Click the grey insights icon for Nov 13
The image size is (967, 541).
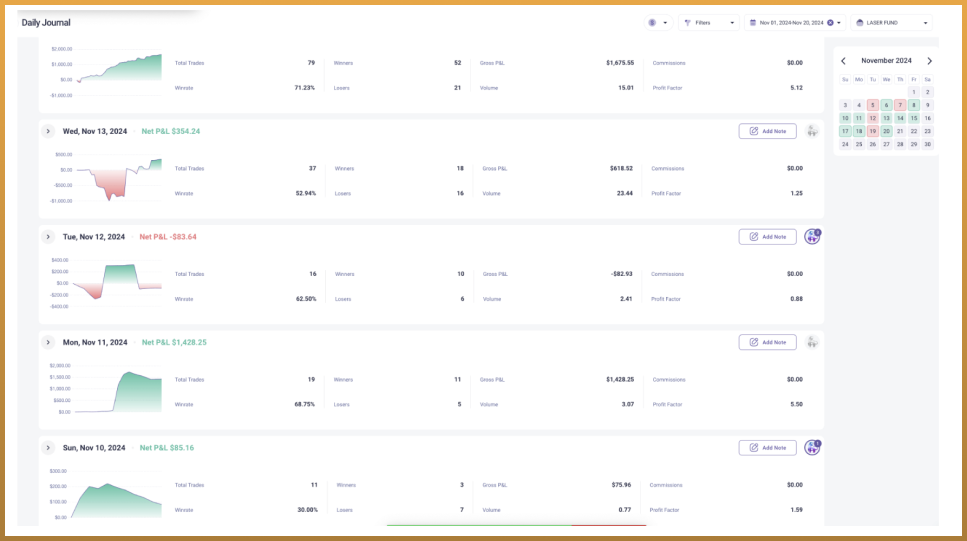coord(812,131)
